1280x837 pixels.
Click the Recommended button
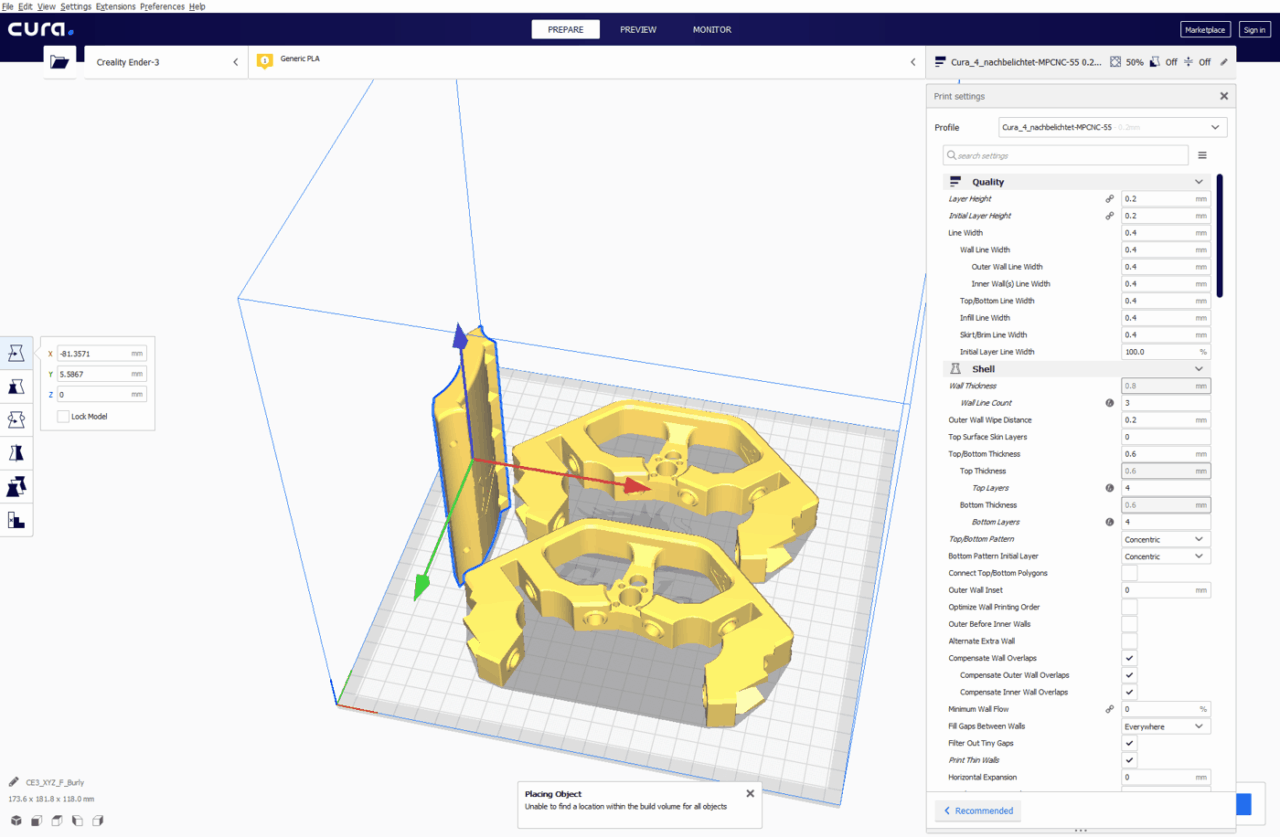(x=977, y=810)
